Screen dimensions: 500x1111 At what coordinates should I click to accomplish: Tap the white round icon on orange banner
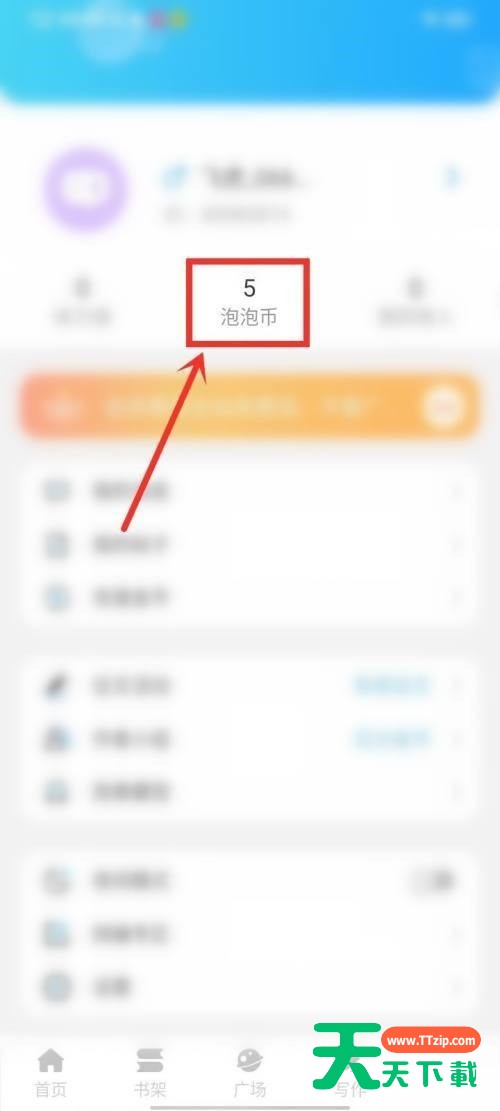(x=443, y=407)
